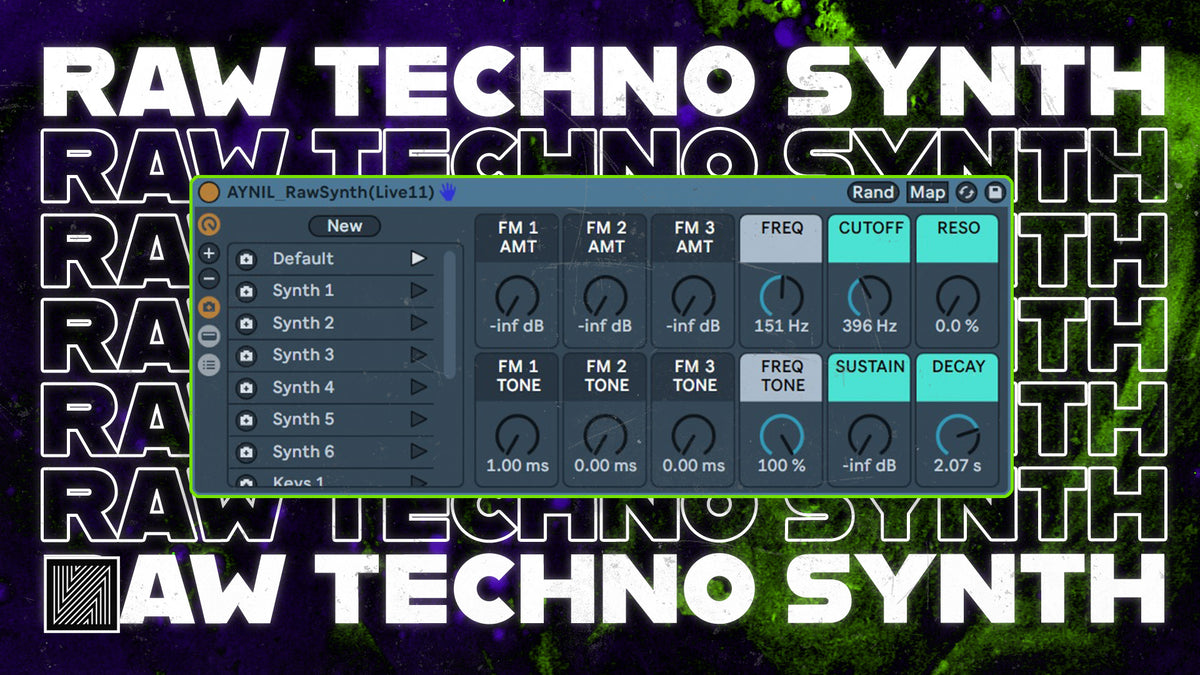Click the play triangle next to Default
Viewport: 1200px width, 675px height.
coord(418,259)
